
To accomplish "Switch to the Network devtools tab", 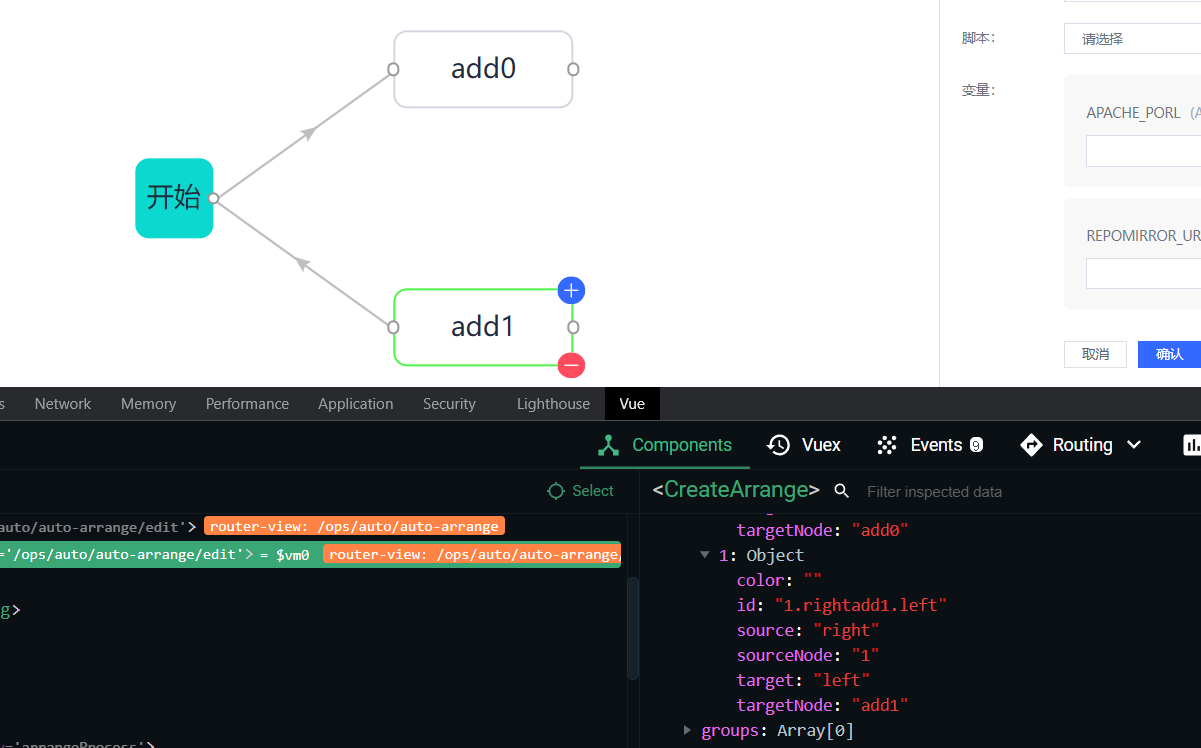I will pos(63,404).
